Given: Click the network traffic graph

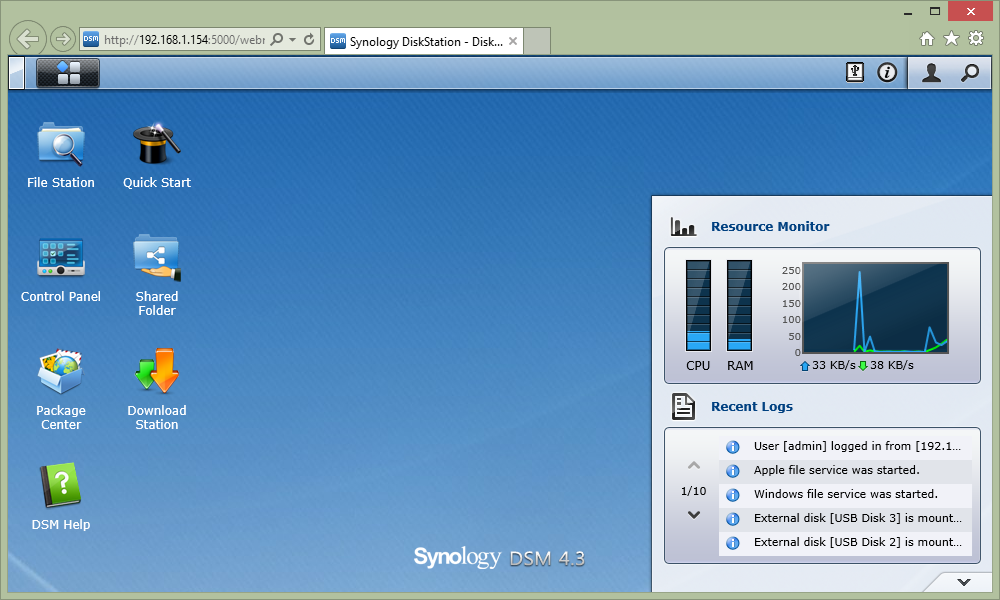Looking at the screenshot, I should (x=875, y=307).
